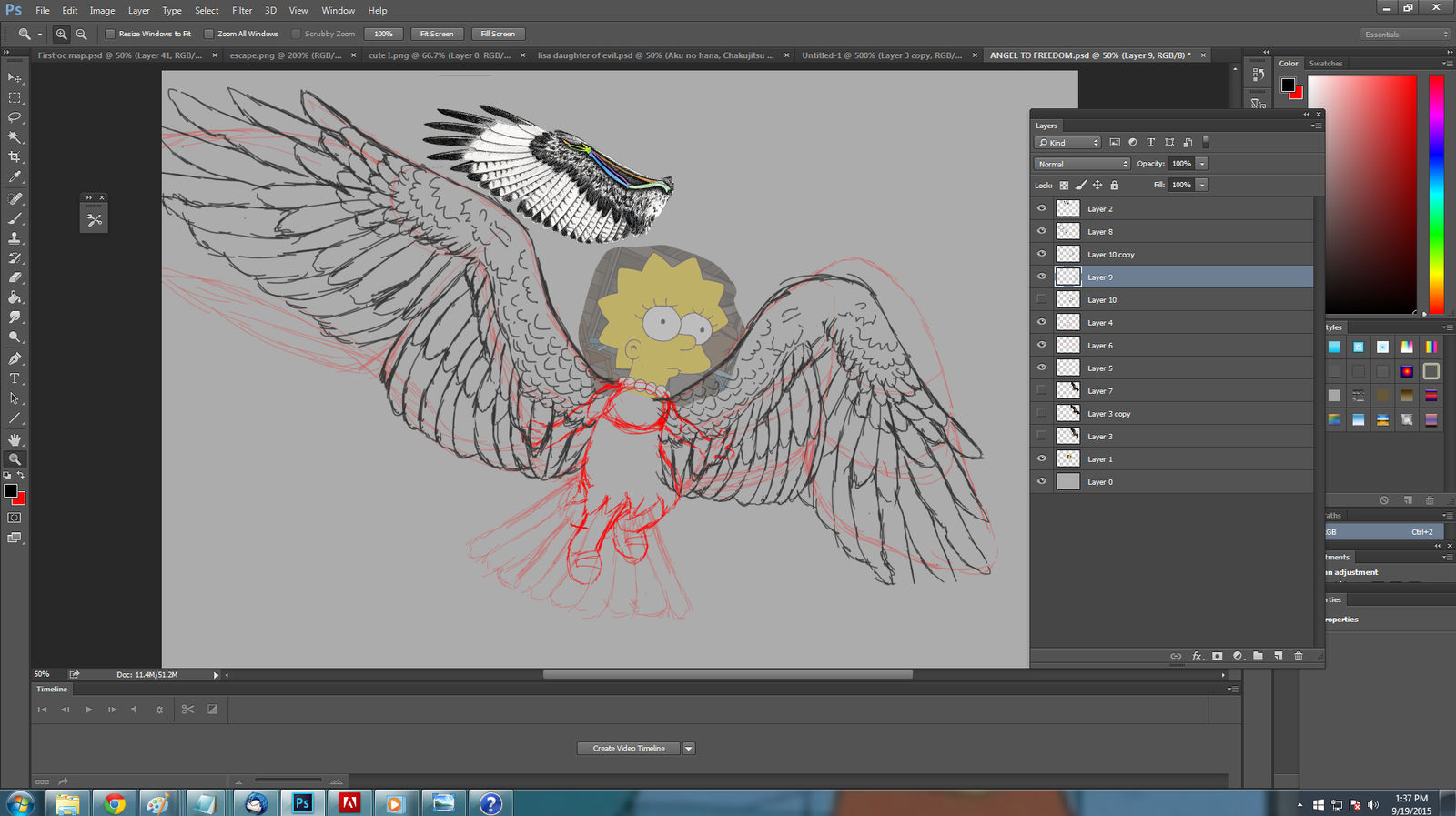This screenshot has width=1456, height=816.
Task: Select the Eyedropper tool
Action: (x=15, y=177)
